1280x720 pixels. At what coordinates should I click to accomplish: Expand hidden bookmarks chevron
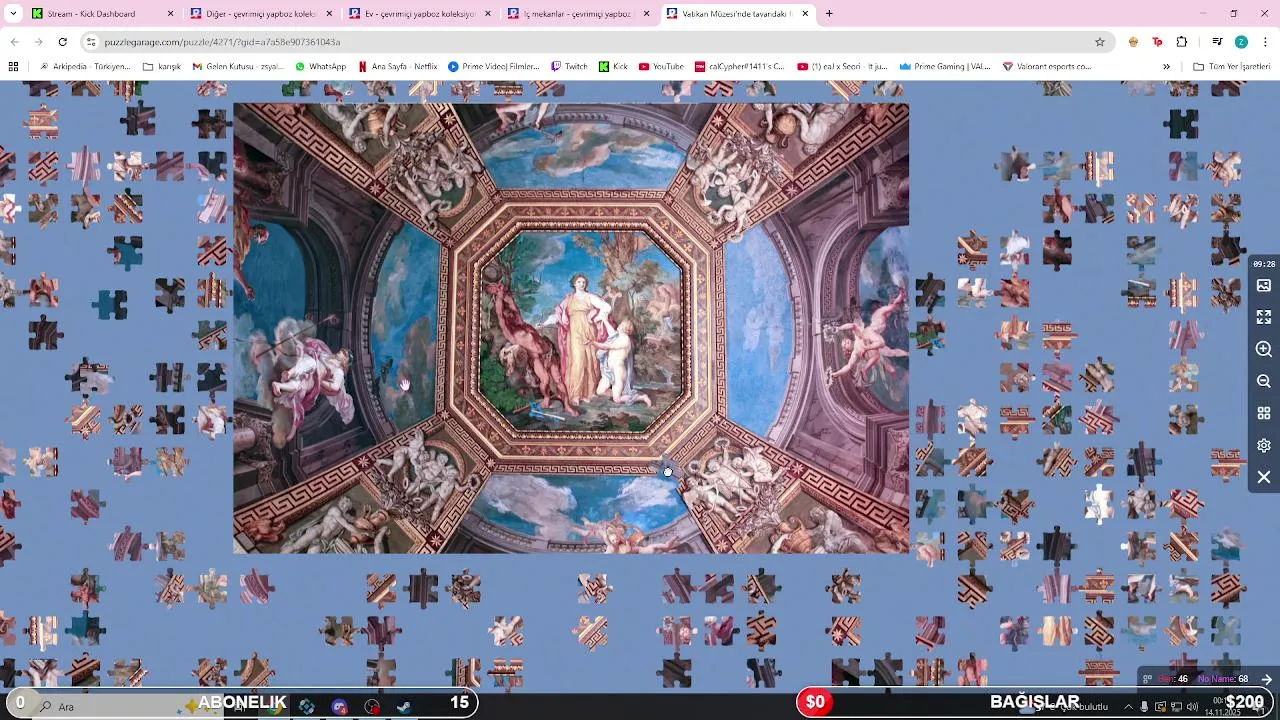click(1166, 67)
